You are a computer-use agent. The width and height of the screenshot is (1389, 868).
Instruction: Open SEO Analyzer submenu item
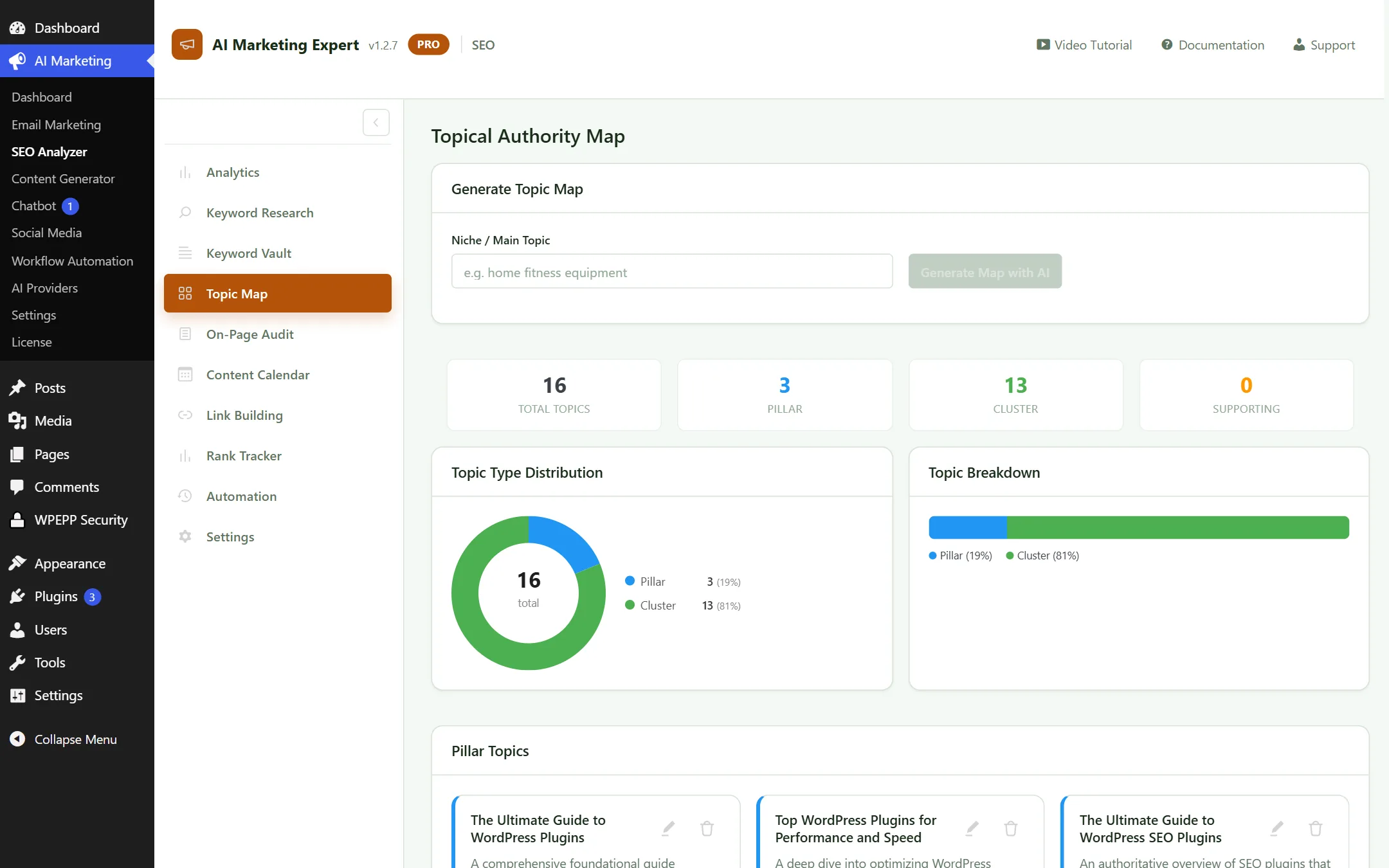pos(49,152)
